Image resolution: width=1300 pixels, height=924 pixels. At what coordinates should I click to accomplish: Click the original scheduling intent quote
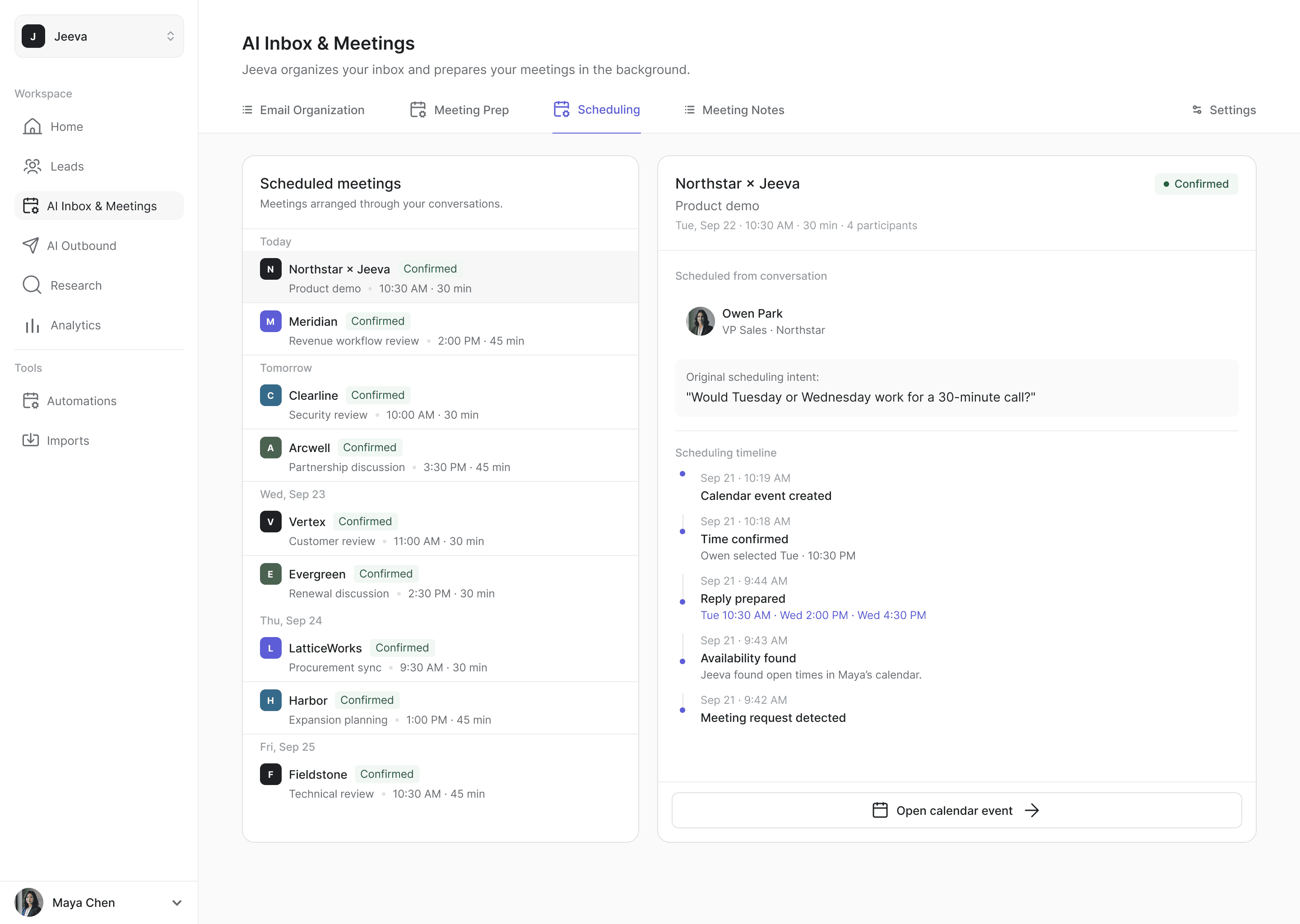pos(860,397)
